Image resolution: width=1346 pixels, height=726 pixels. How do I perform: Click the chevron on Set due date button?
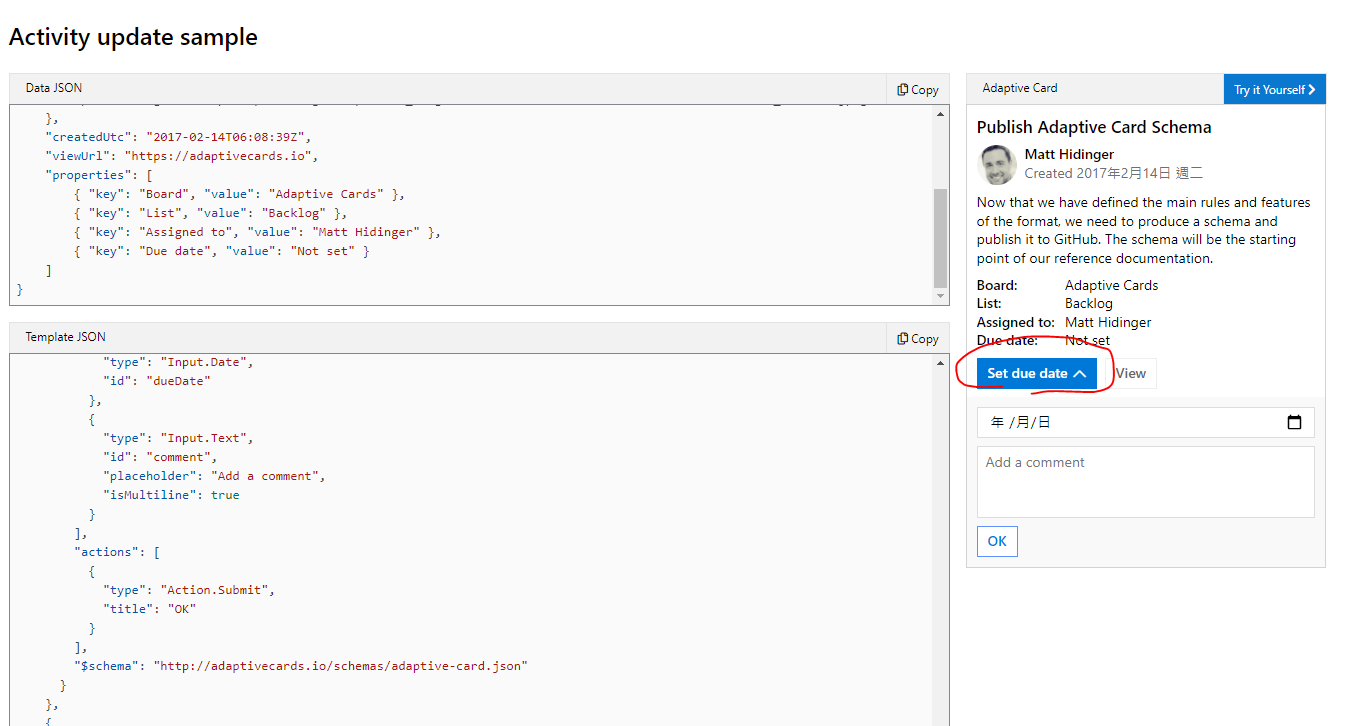(x=1077, y=372)
